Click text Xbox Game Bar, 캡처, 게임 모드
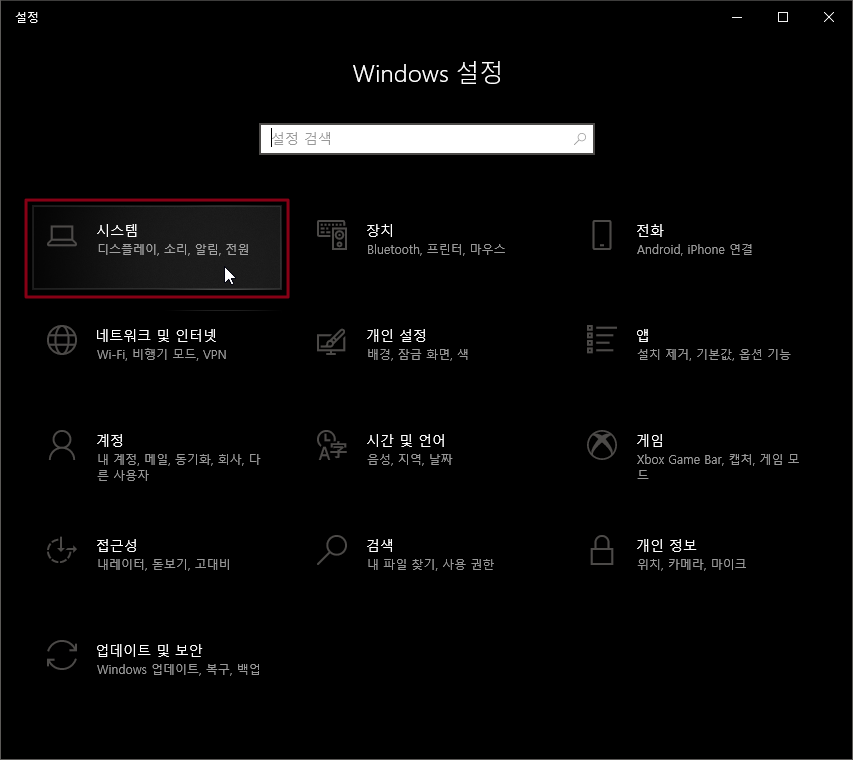The height and width of the screenshot is (760, 853). (718, 467)
